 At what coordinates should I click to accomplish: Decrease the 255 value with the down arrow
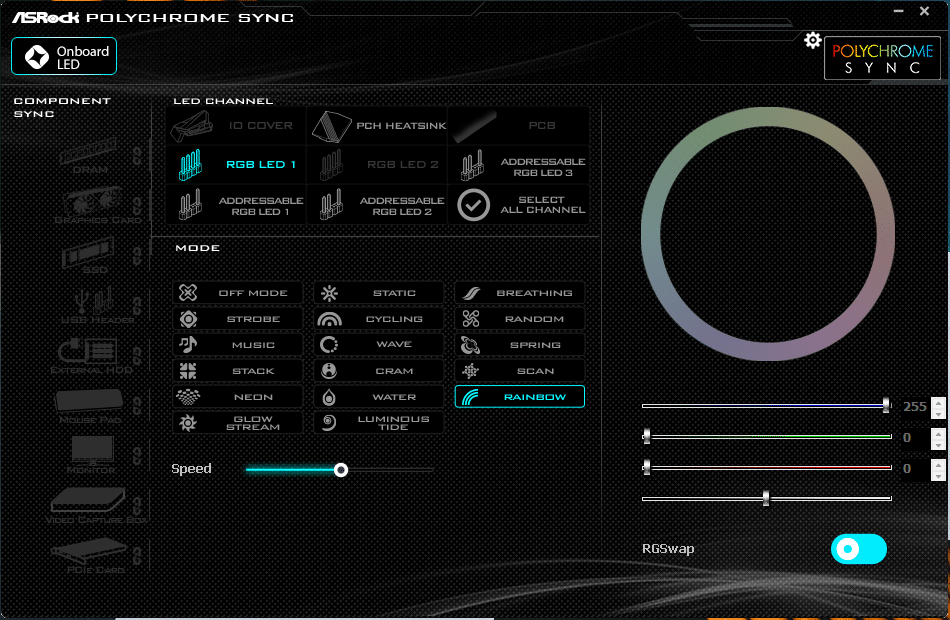pos(938,413)
